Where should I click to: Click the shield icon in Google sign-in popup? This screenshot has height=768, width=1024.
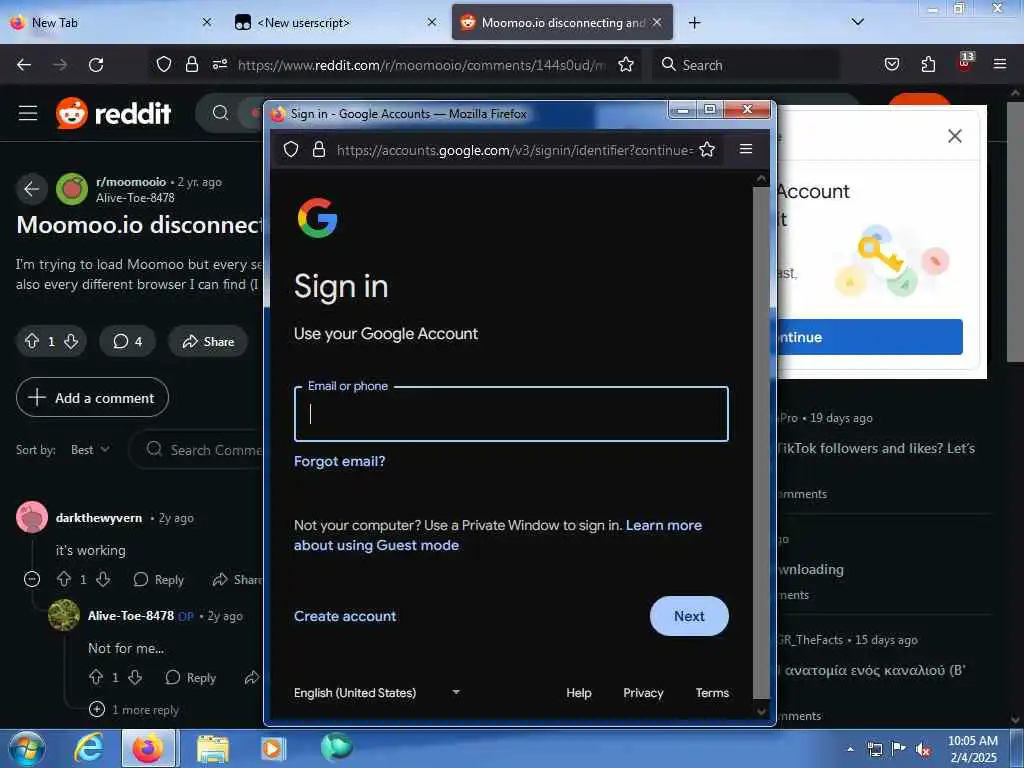pos(291,150)
